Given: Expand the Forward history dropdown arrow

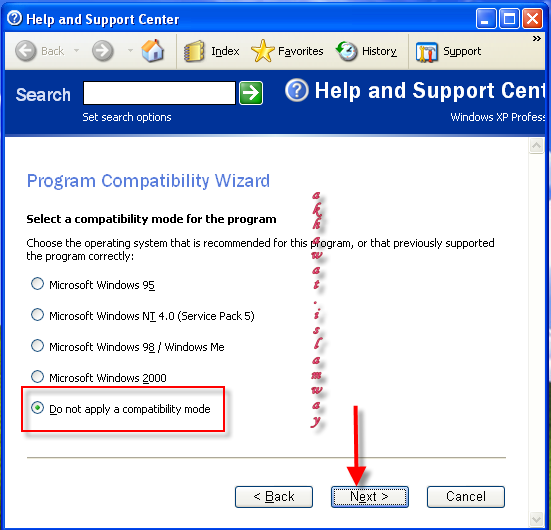Looking at the screenshot, I should pos(130,51).
